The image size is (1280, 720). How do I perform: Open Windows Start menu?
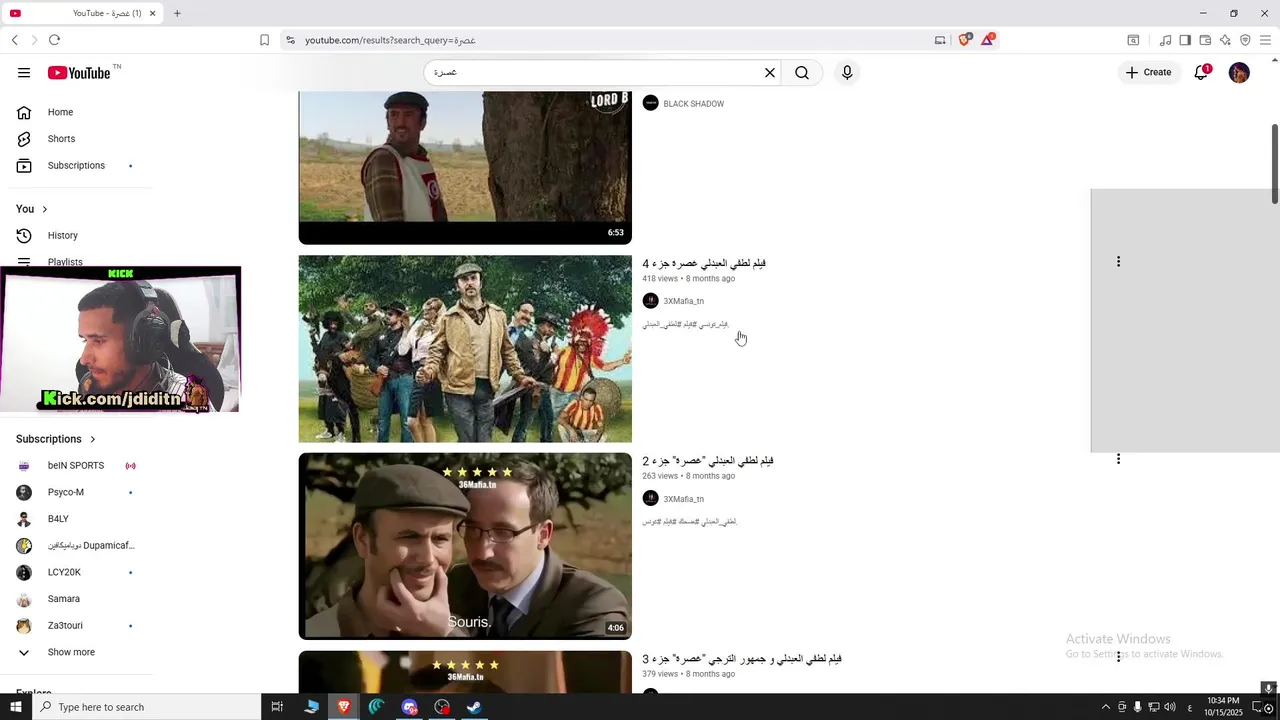click(x=15, y=707)
